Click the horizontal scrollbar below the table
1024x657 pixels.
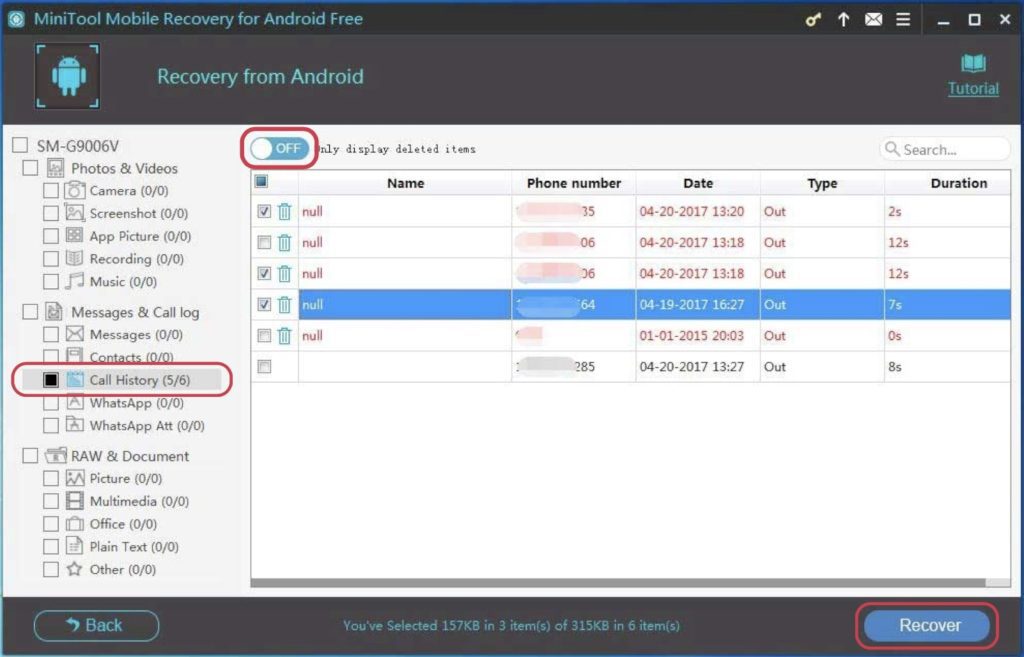pos(617,583)
